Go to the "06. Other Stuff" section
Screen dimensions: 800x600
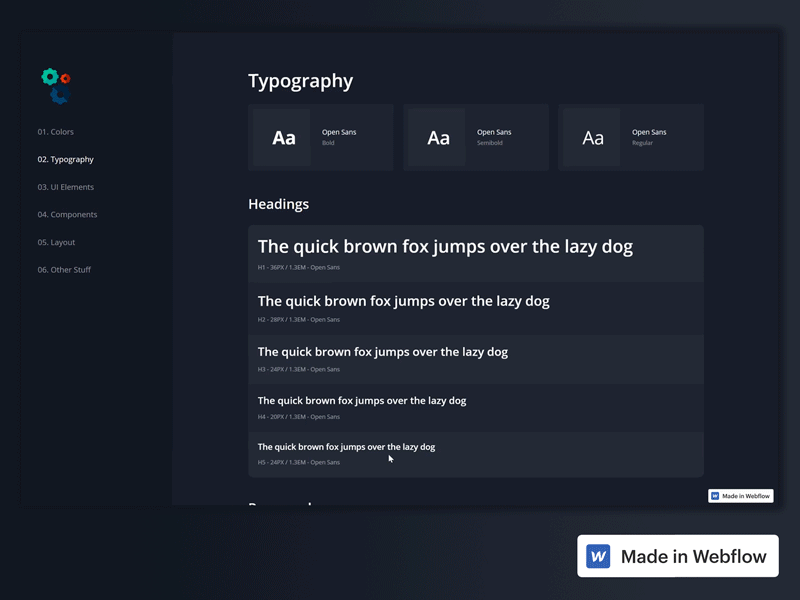coord(65,269)
